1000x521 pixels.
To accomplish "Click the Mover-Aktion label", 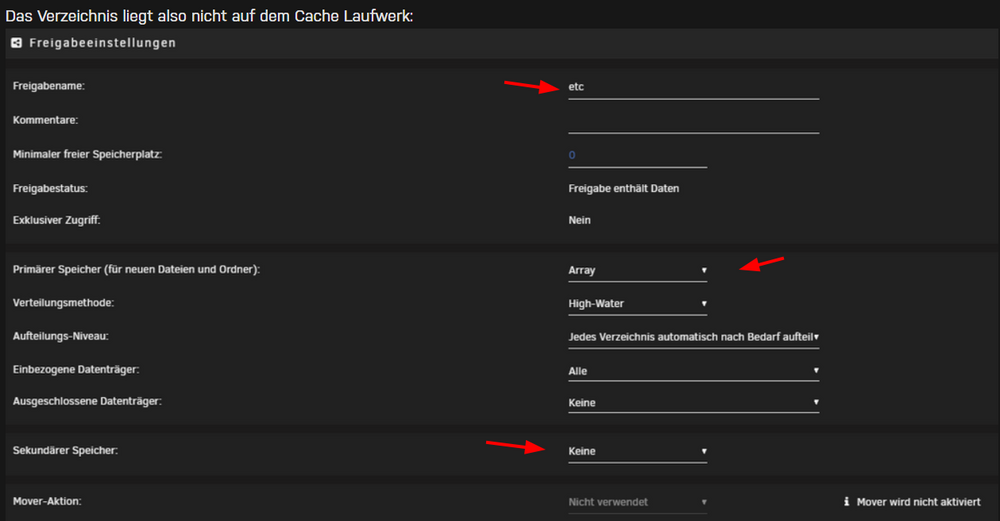I will (x=47, y=502).
